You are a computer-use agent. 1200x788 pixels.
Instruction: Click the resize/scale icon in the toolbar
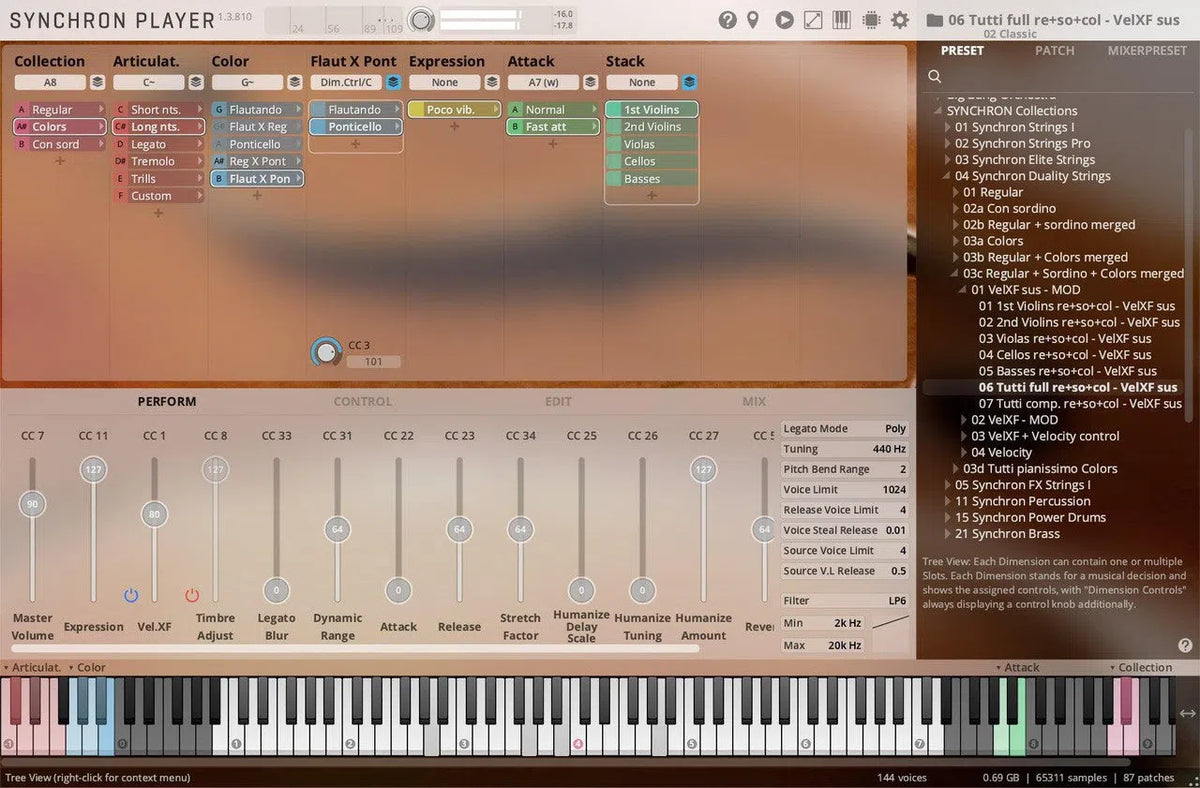[x=812, y=19]
